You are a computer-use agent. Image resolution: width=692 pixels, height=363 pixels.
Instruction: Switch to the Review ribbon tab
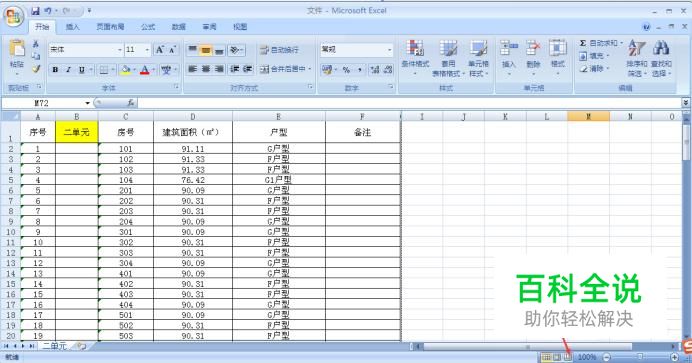(x=210, y=27)
